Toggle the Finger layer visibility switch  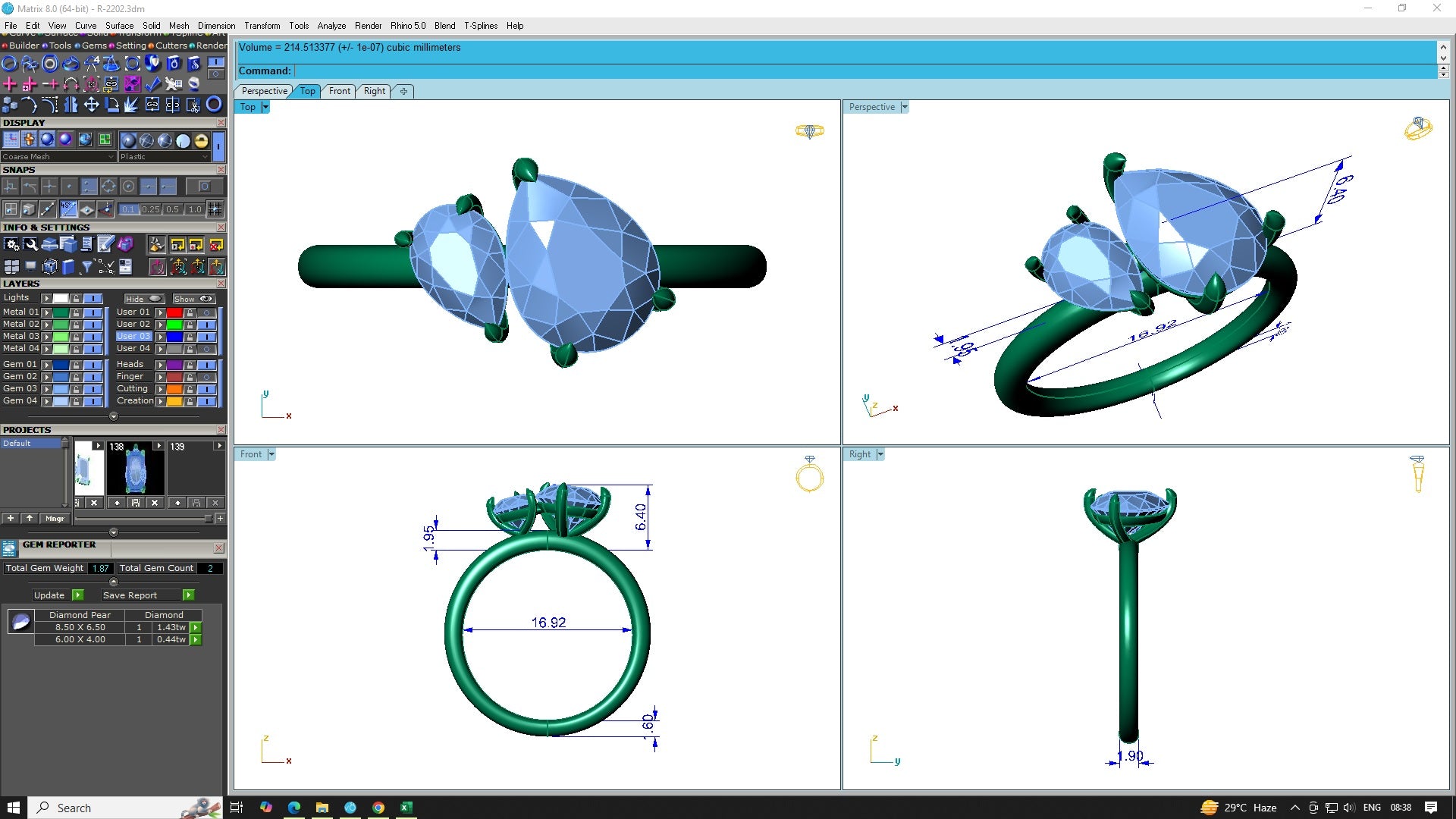tap(206, 377)
